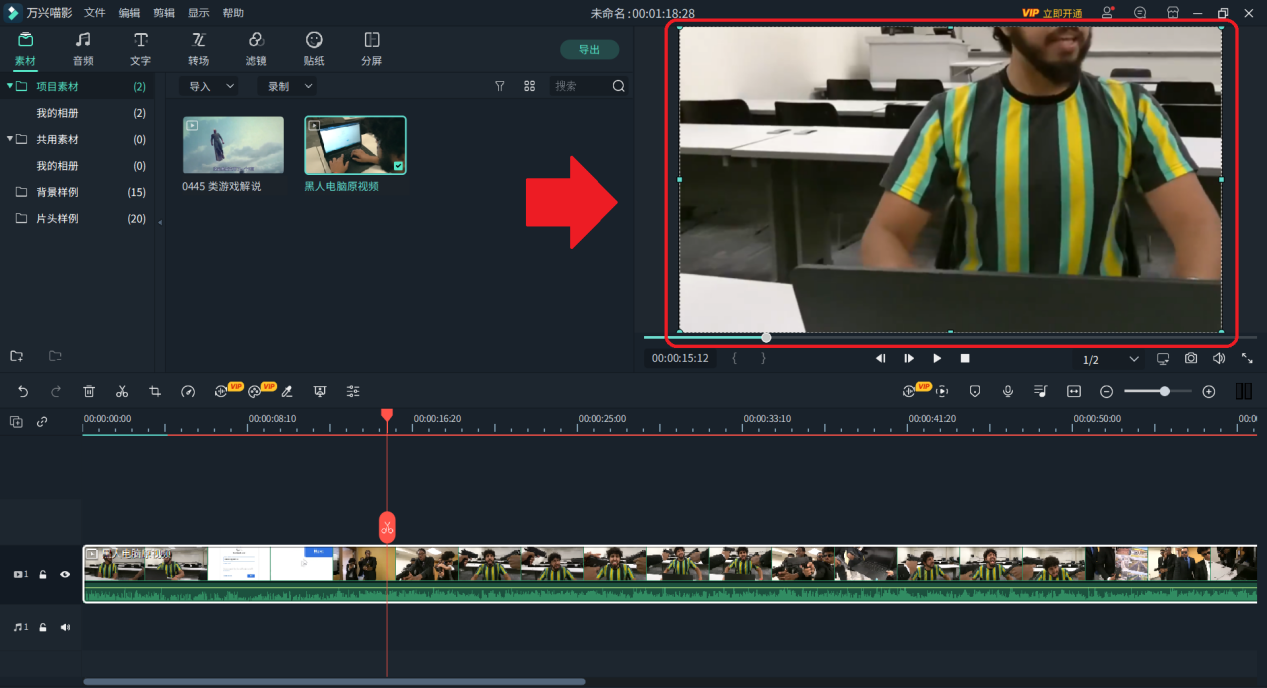The width and height of the screenshot is (1267, 688).
Task: Select the 0445 类游戏解说 media thumbnail
Action: [233, 145]
